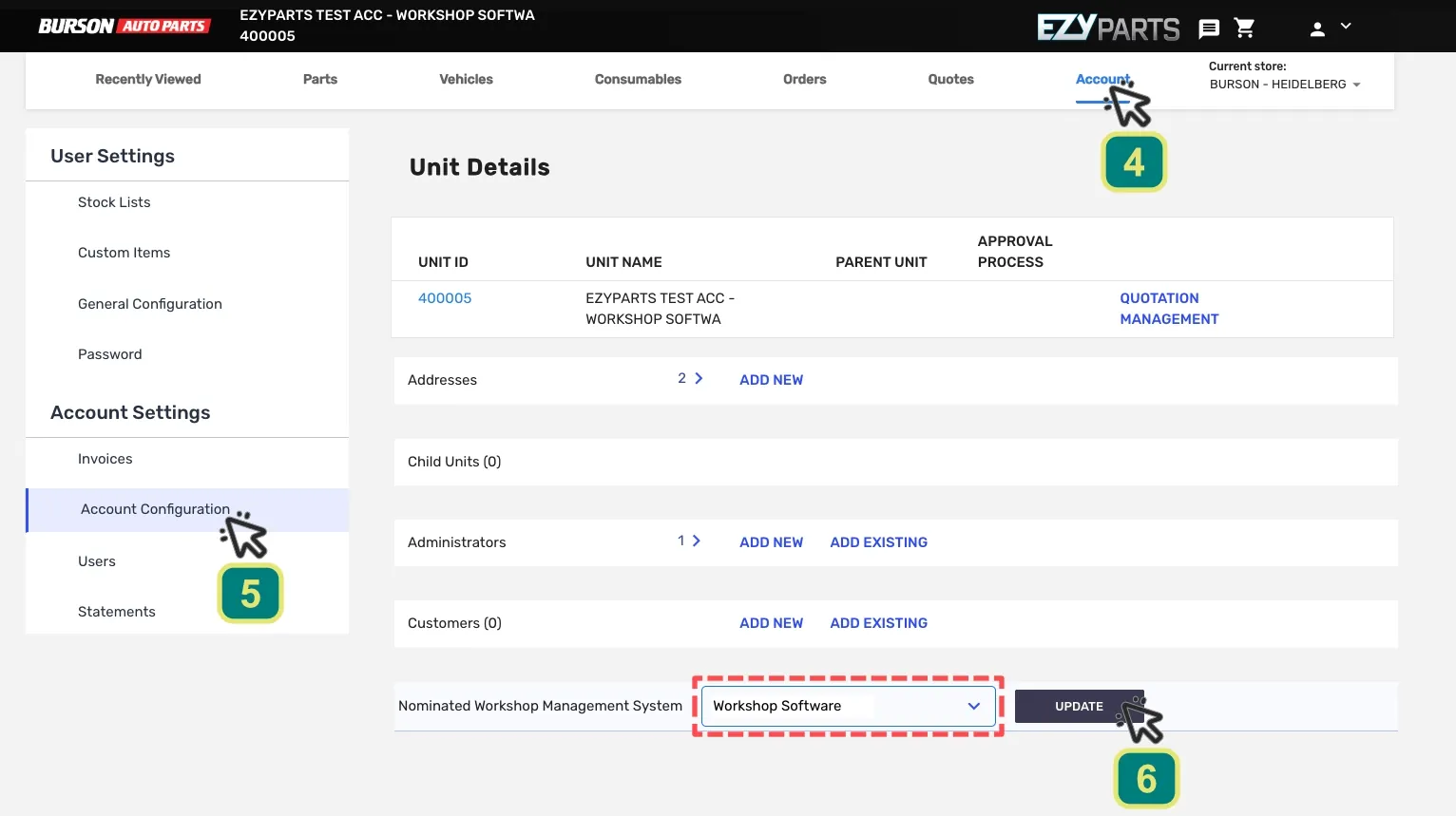The height and width of the screenshot is (816, 1456).
Task: Open Stock Lists in User Settings
Action: click(114, 202)
